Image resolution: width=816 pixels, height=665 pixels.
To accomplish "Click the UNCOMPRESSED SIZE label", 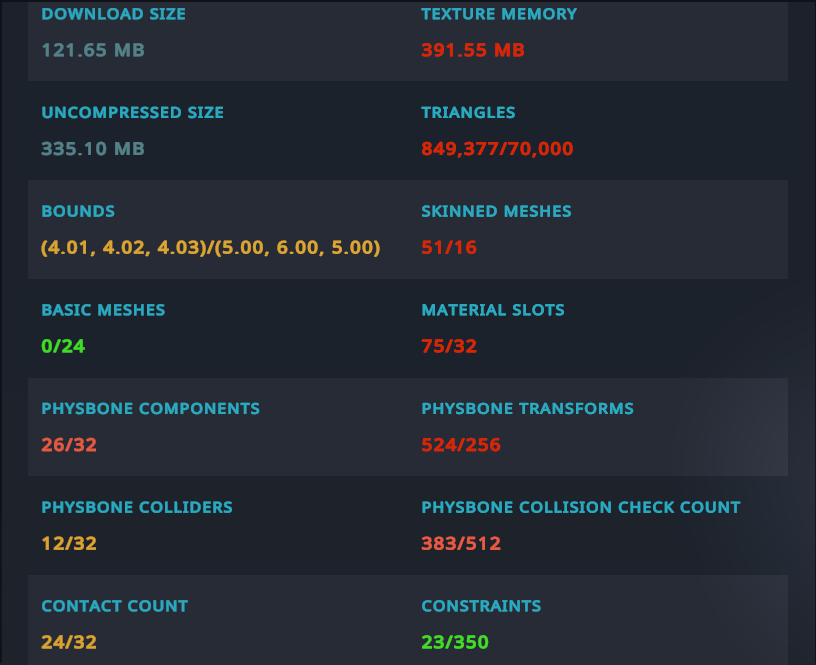I will tap(132, 112).
